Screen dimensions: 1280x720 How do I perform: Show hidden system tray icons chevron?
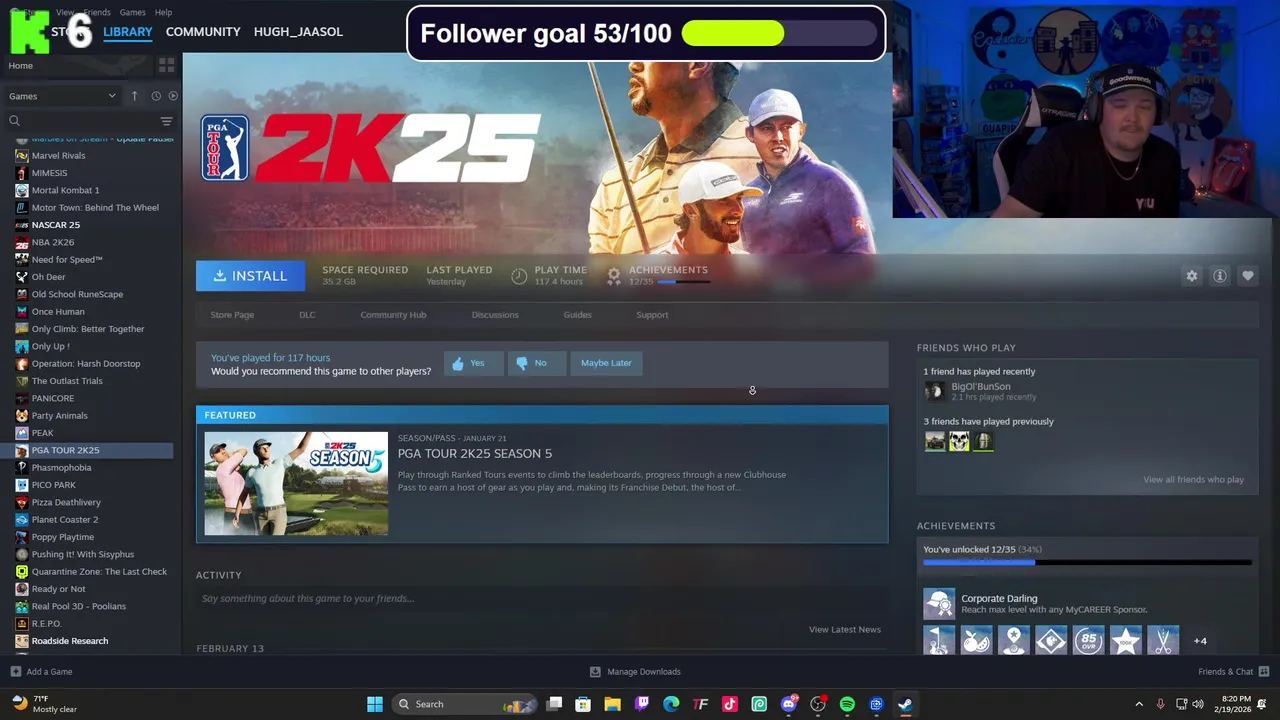1139,704
